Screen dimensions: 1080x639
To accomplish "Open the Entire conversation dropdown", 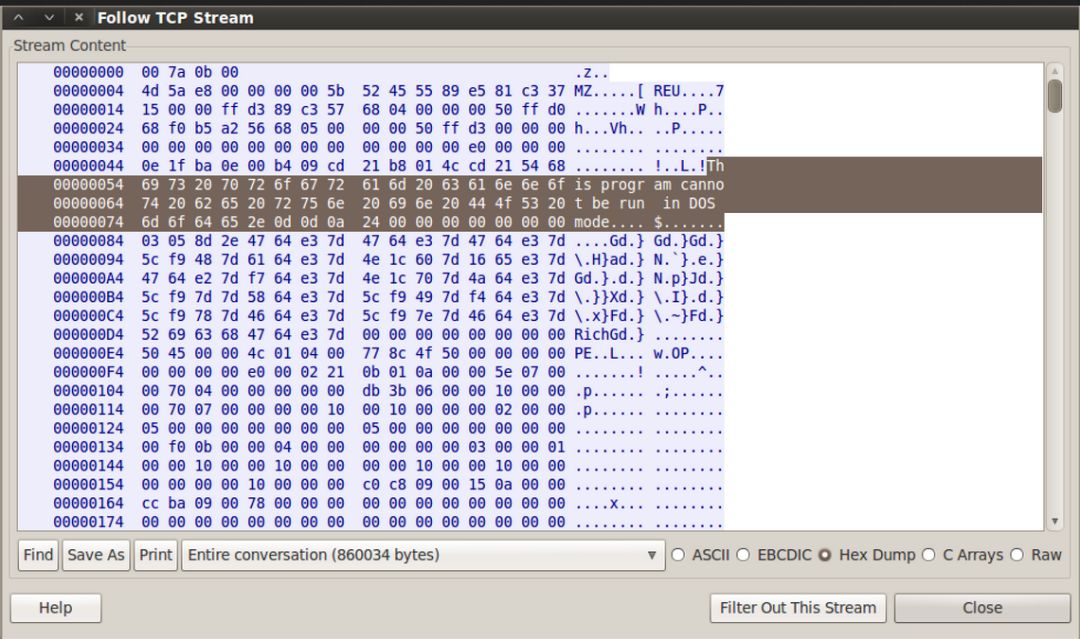I will [423, 555].
